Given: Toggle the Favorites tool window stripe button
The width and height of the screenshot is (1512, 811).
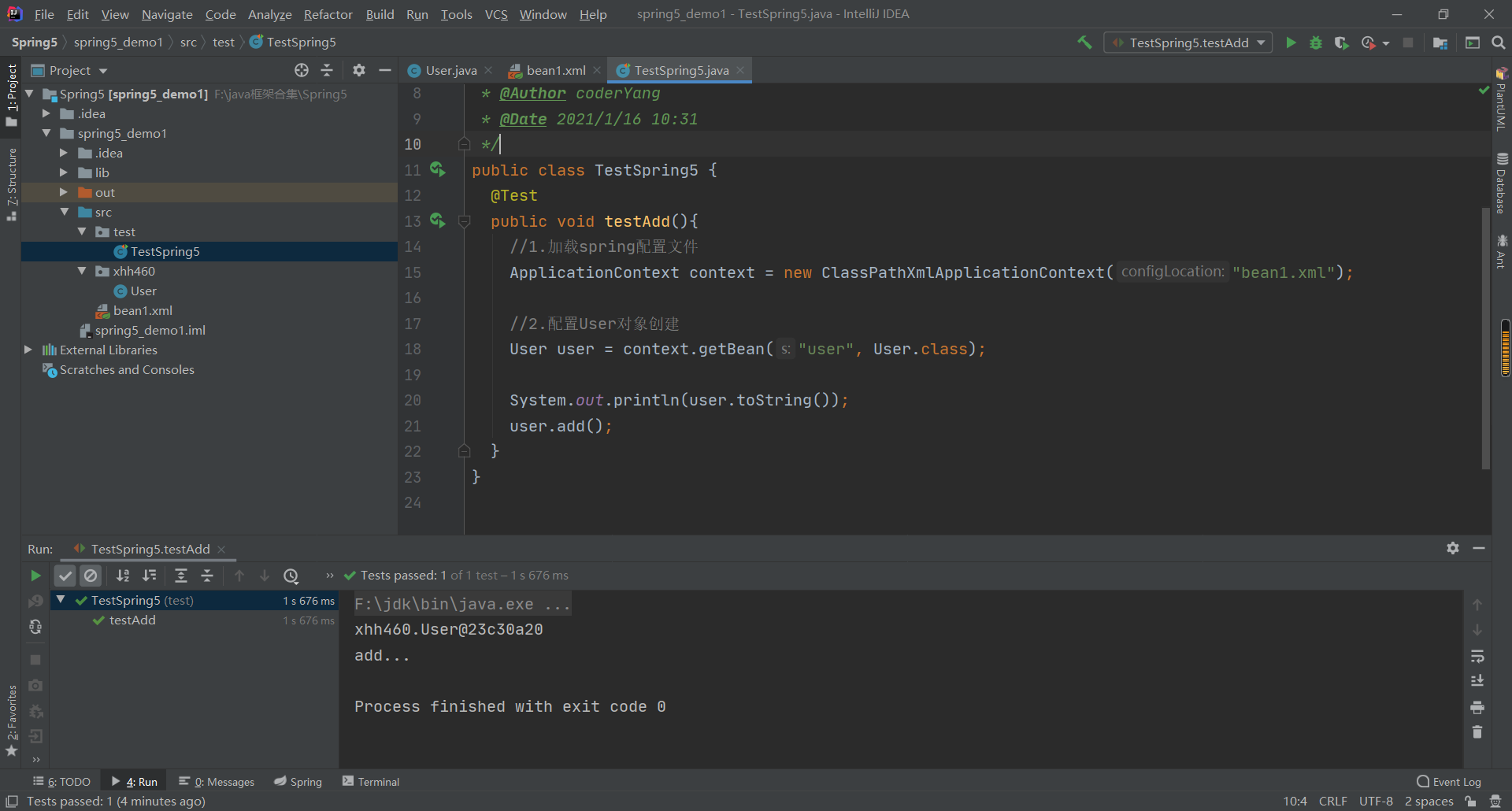Looking at the screenshot, I should [11, 720].
